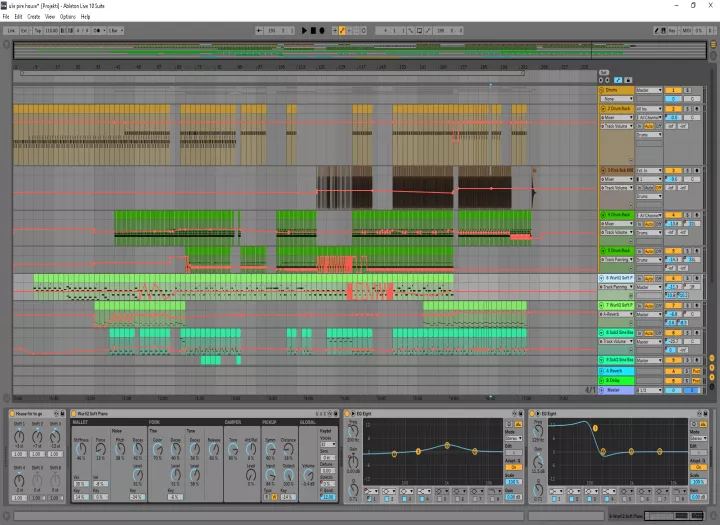Toggle the House macro rack device activator
Viewport: 720px width, 525px height.
point(12,414)
